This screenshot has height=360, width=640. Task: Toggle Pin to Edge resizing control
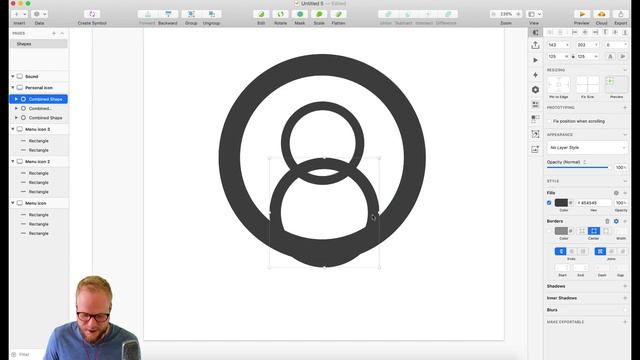coord(558,85)
